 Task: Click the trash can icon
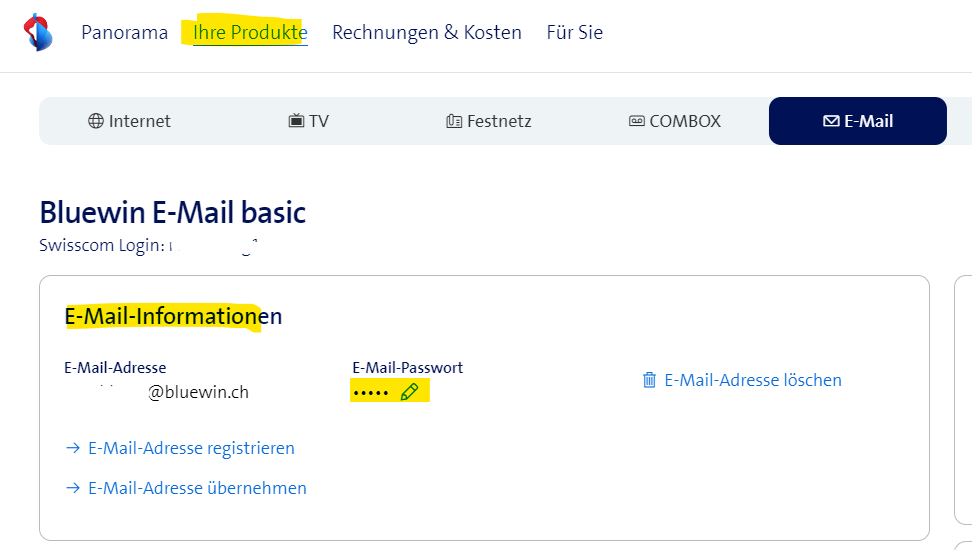(649, 380)
